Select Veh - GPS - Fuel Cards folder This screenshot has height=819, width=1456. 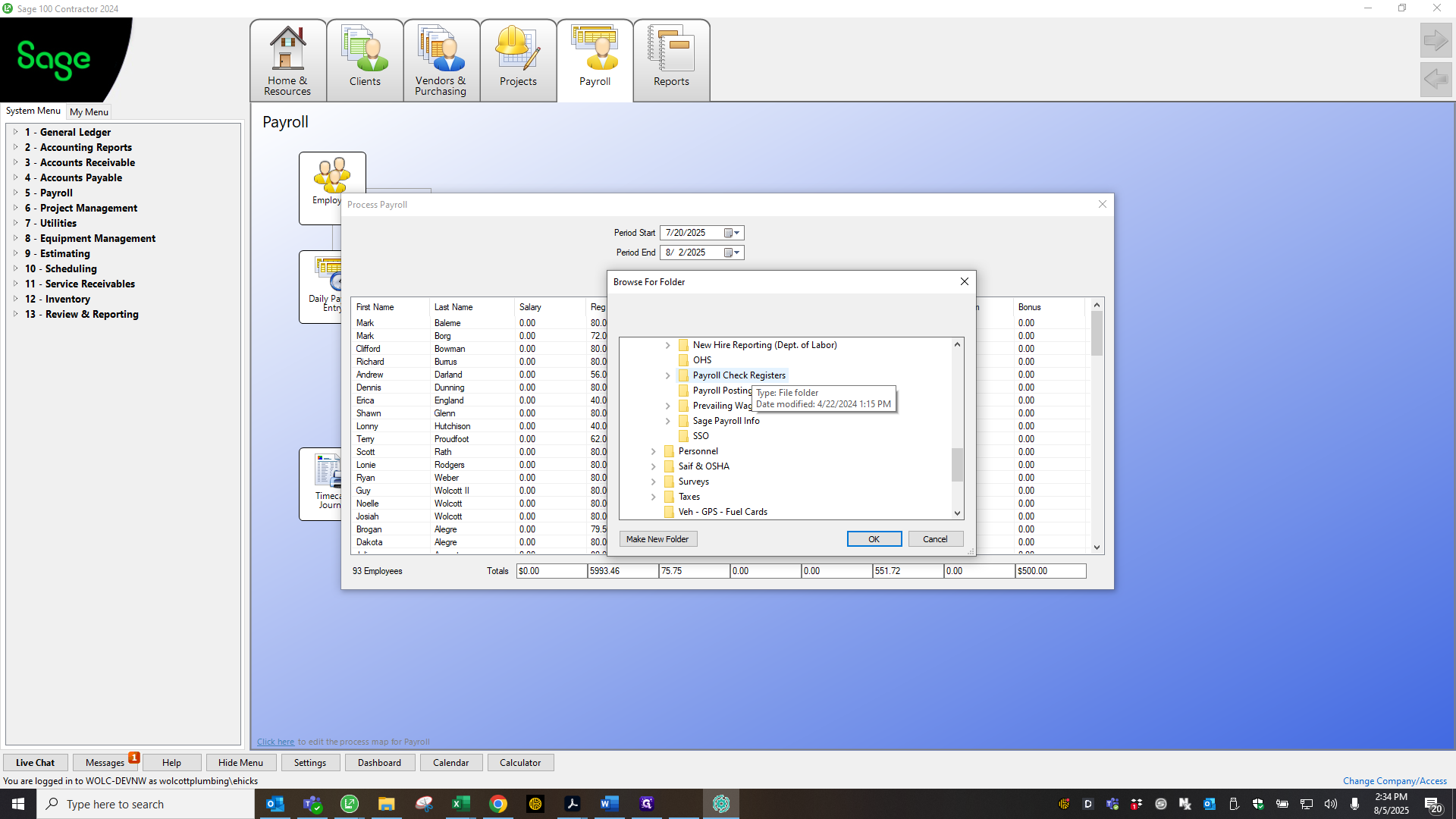(x=723, y=512)
